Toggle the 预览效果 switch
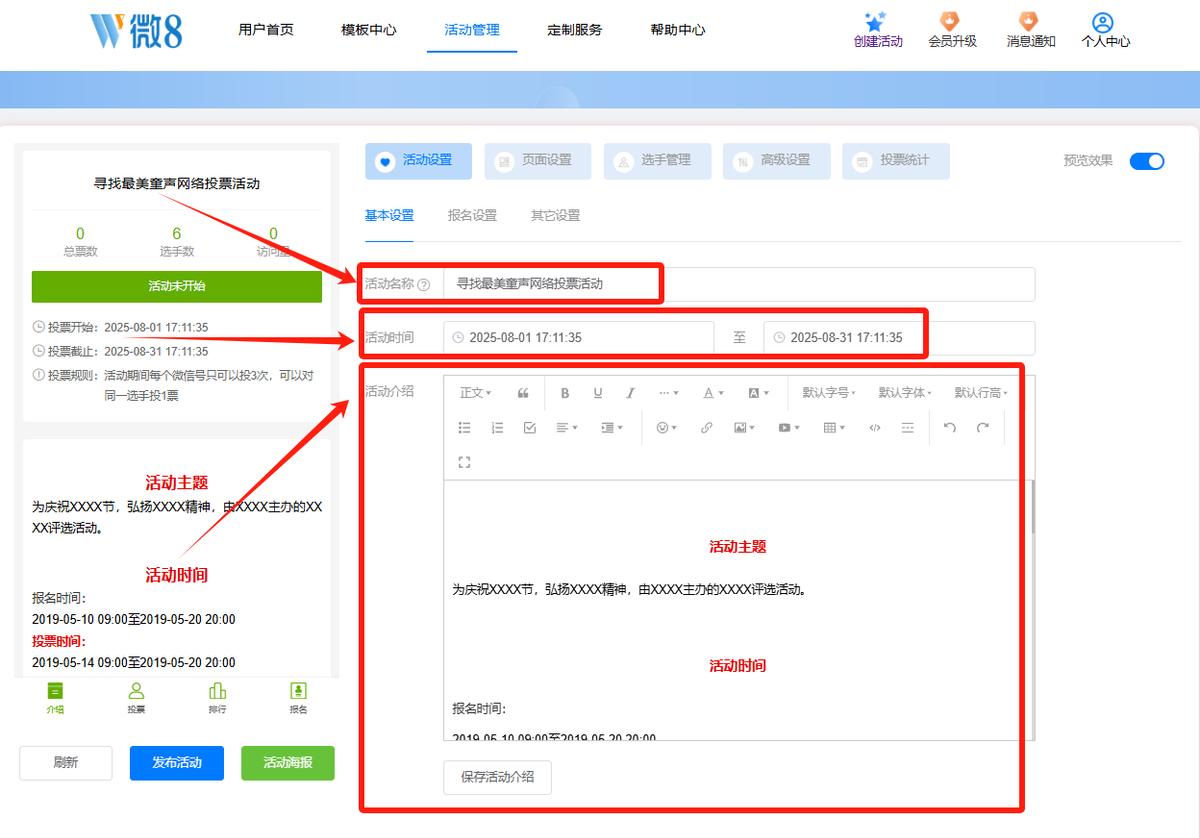Viewport: 1200px width, 838px height. [1147, 161]
